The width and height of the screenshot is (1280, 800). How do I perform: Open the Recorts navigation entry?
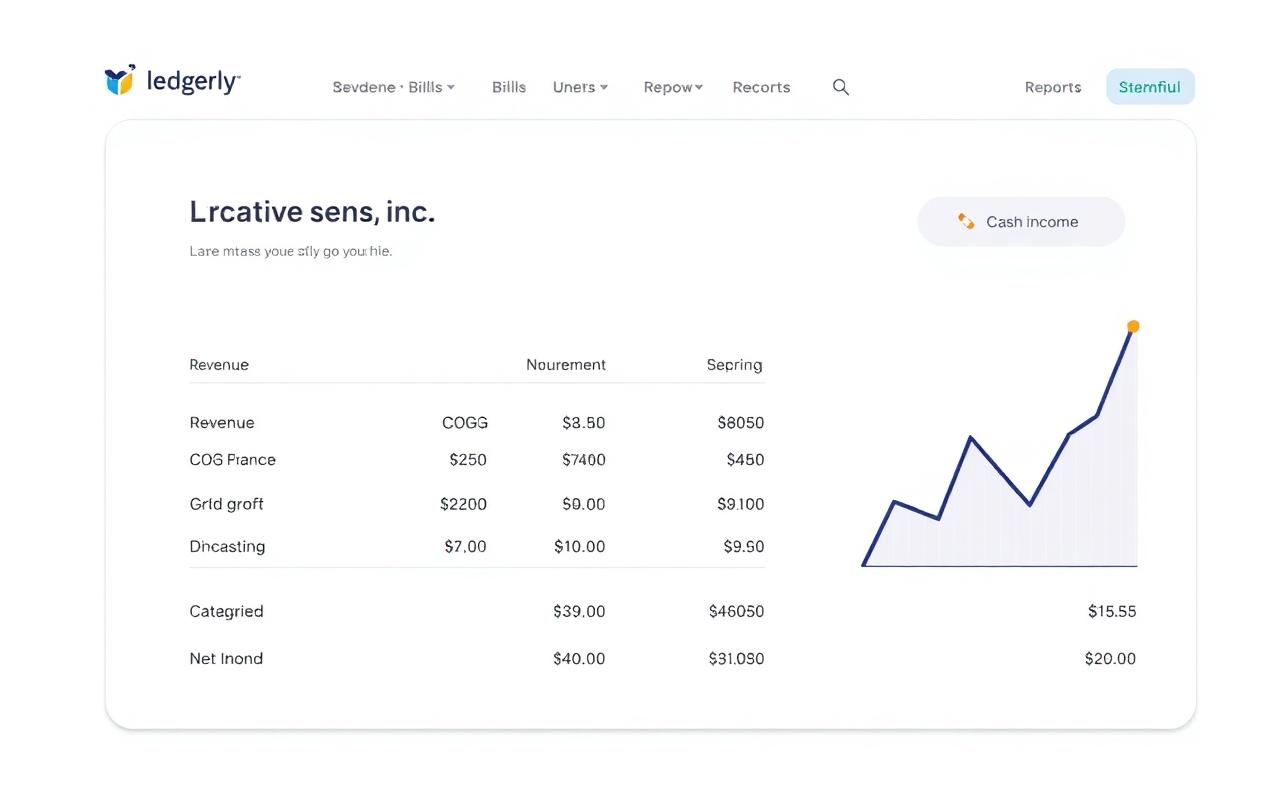tap(761, 87)
